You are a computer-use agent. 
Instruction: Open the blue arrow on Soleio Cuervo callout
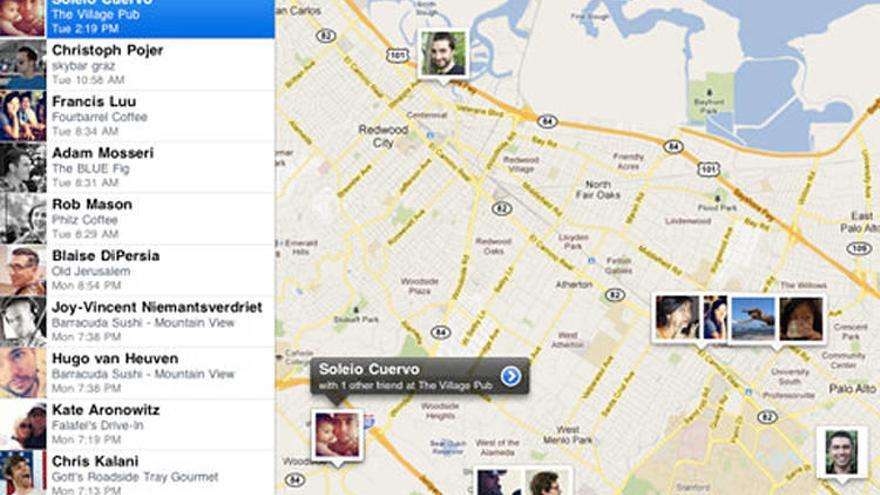click(x=511, y=376)
